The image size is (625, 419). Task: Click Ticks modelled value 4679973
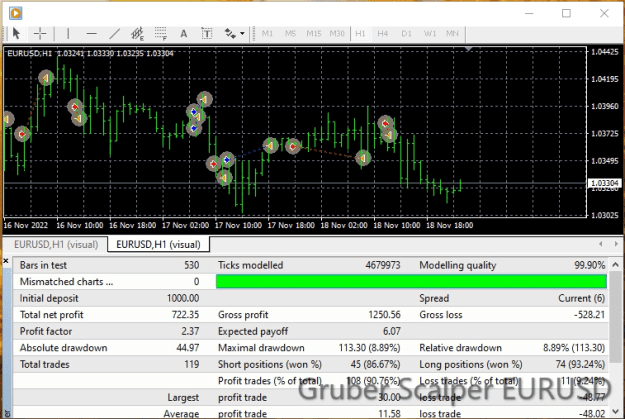(x=383, y=265)
